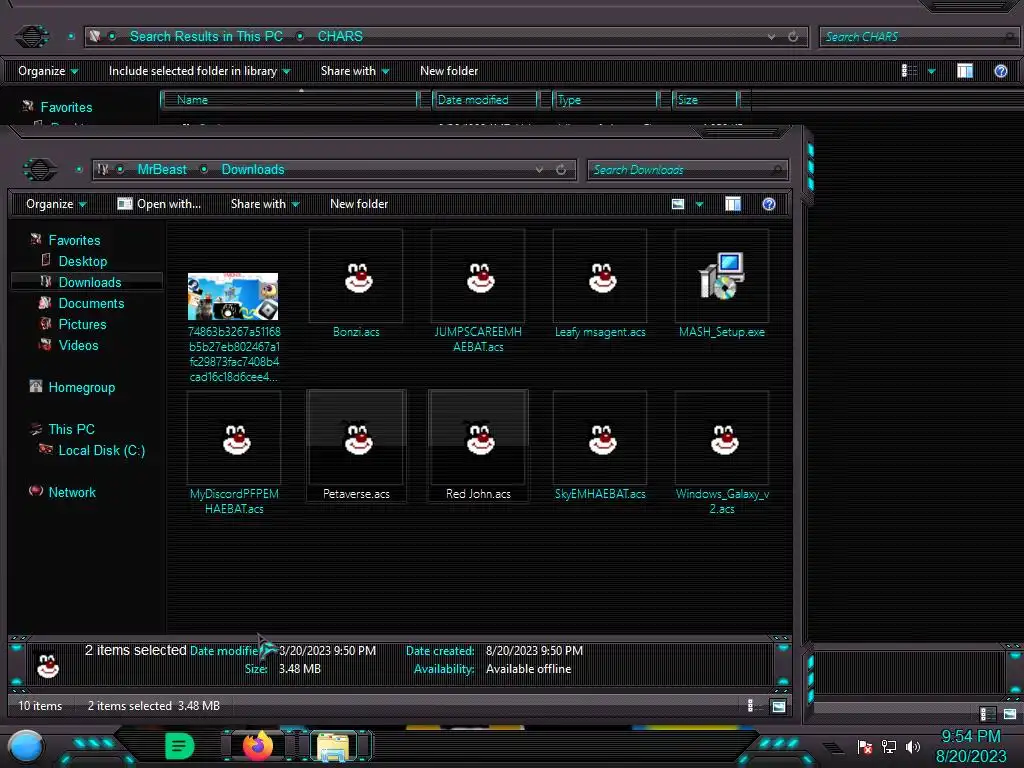
Task: Click New folder in Downloads window
Action: tap(359, 204)
